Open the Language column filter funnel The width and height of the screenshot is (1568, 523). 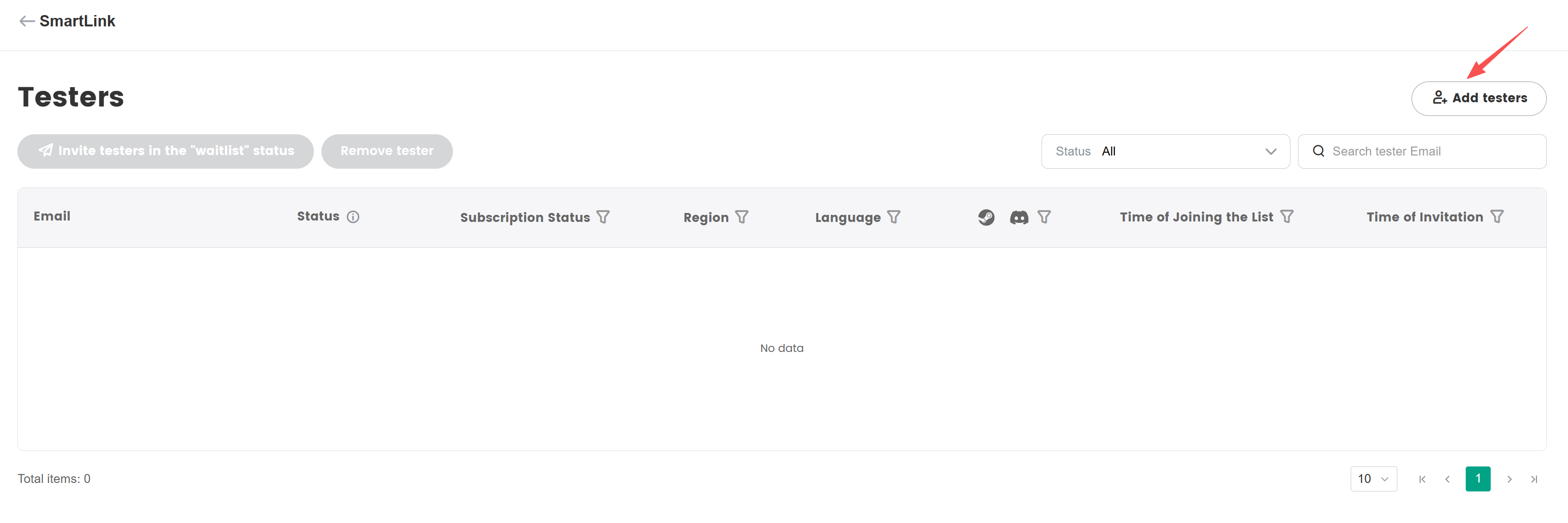[894, 217]
